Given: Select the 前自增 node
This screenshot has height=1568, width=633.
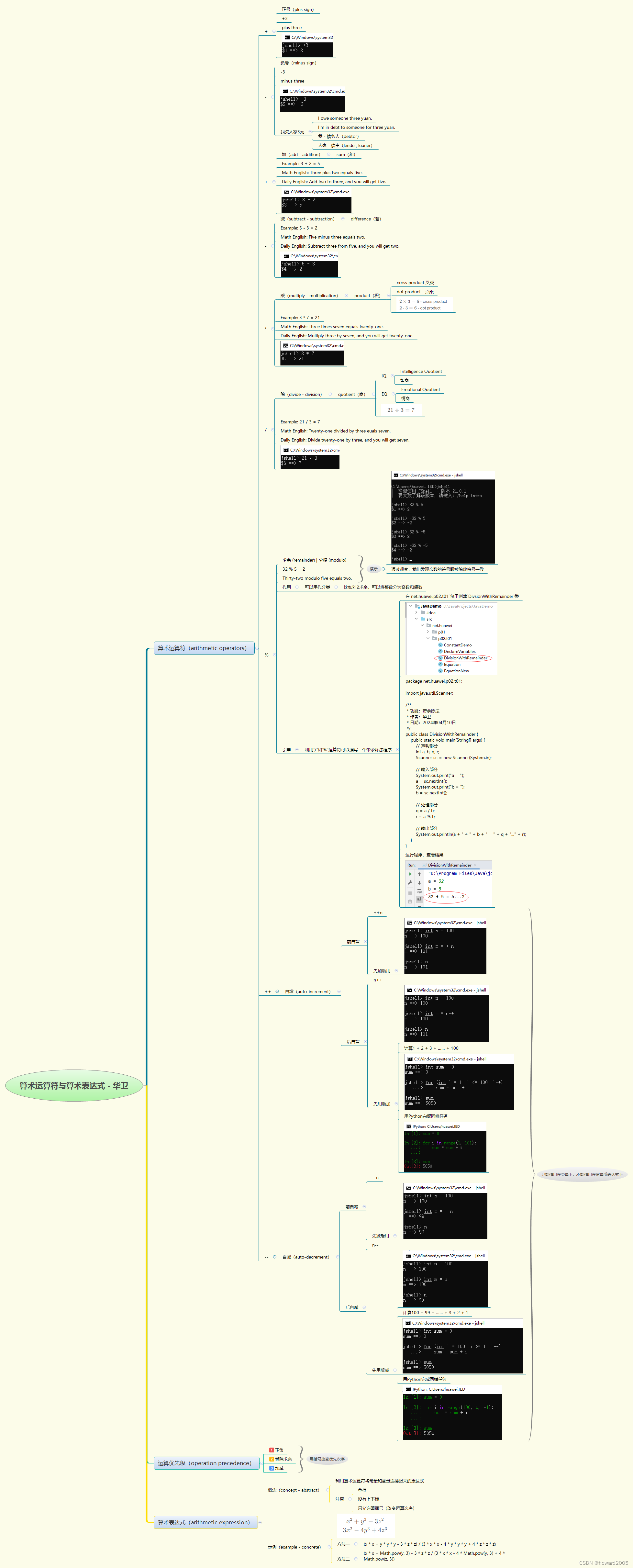Looking at the screenshot, I should pyautogui.click(x=353, y=942).
